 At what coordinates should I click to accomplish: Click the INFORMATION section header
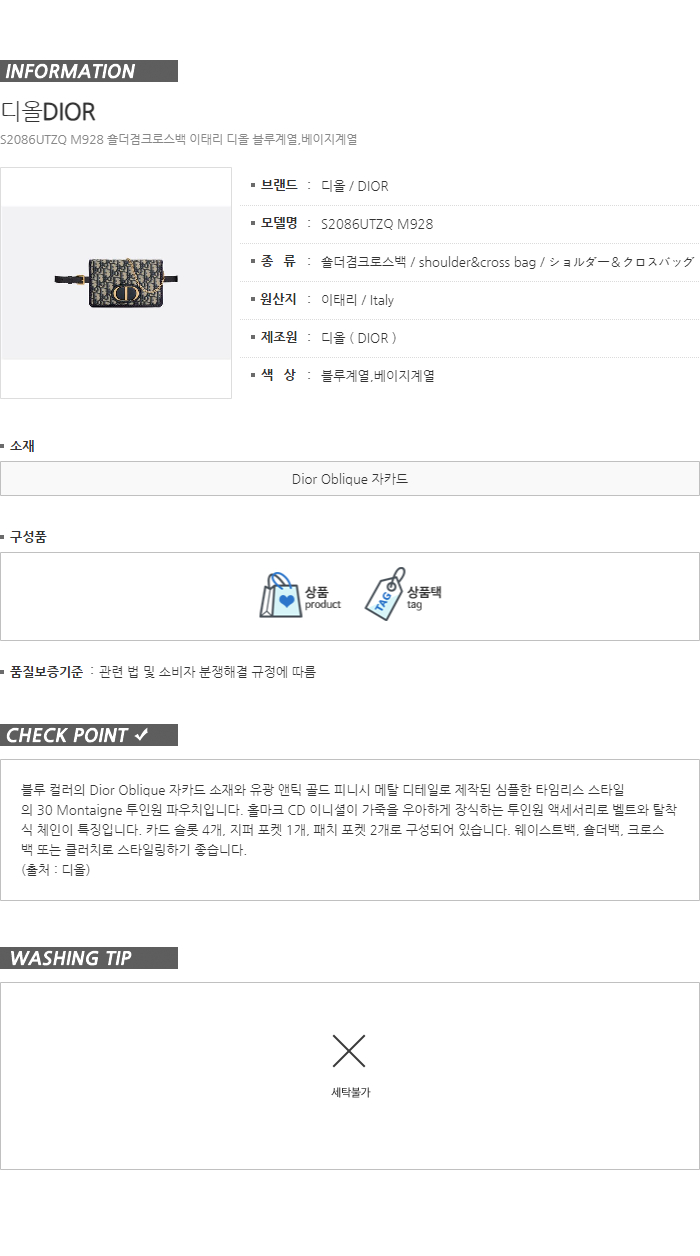pyautogui.click(x=89, y=71)
